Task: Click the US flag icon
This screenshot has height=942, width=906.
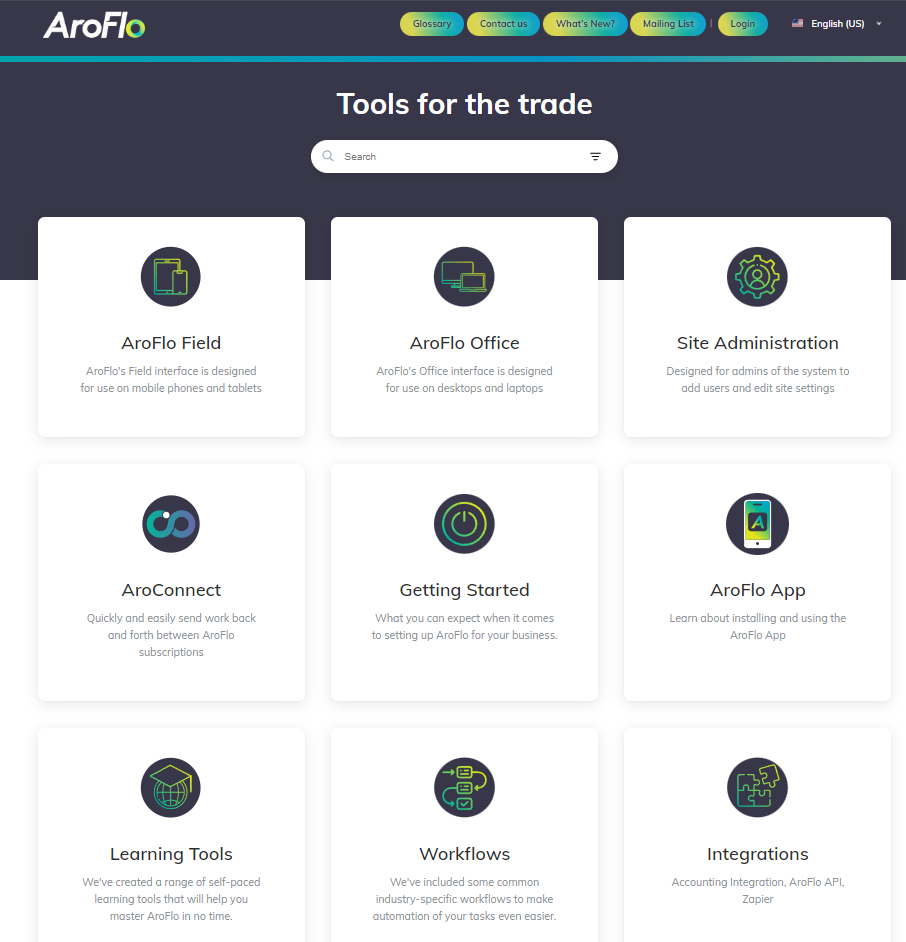Action: point(797,23)
